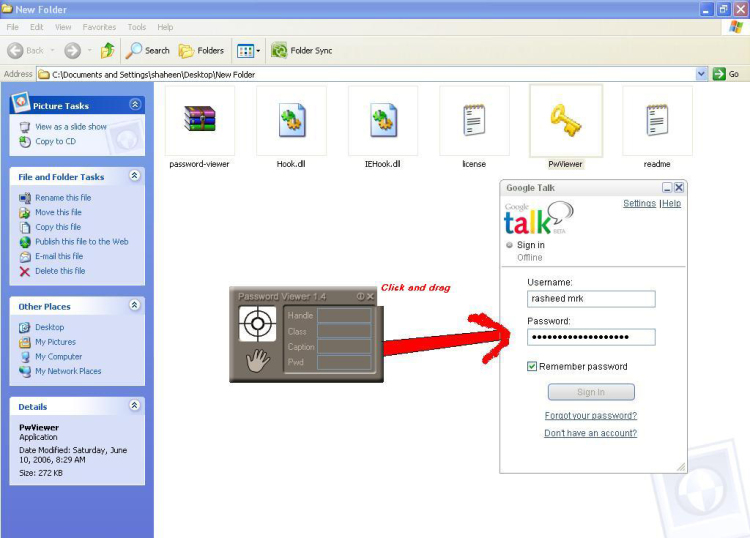
Task: Click the Forward toolbar arrow
Action: click(72, 50)
